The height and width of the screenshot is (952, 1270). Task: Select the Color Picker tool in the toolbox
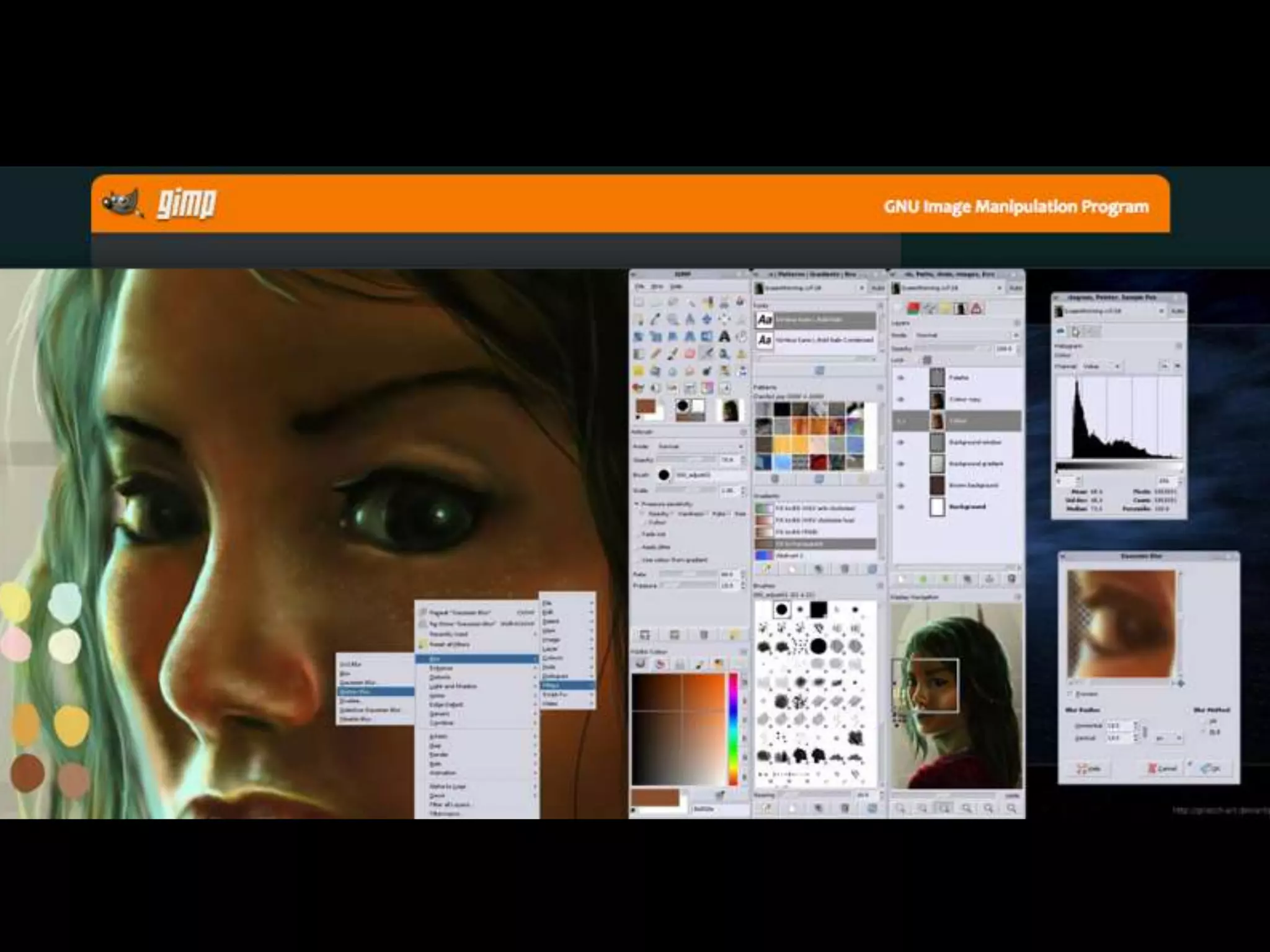(x=655, y=319)
